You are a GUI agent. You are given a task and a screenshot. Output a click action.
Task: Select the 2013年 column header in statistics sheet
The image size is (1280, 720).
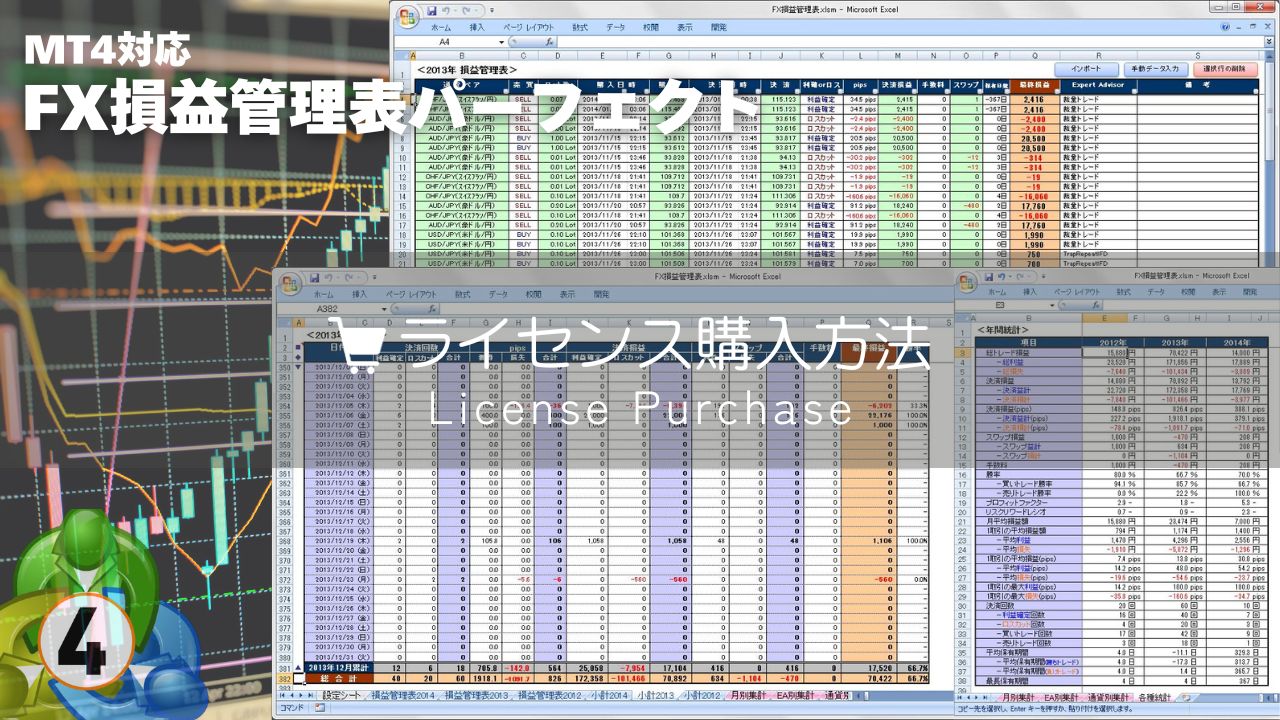click(1173, 342)
